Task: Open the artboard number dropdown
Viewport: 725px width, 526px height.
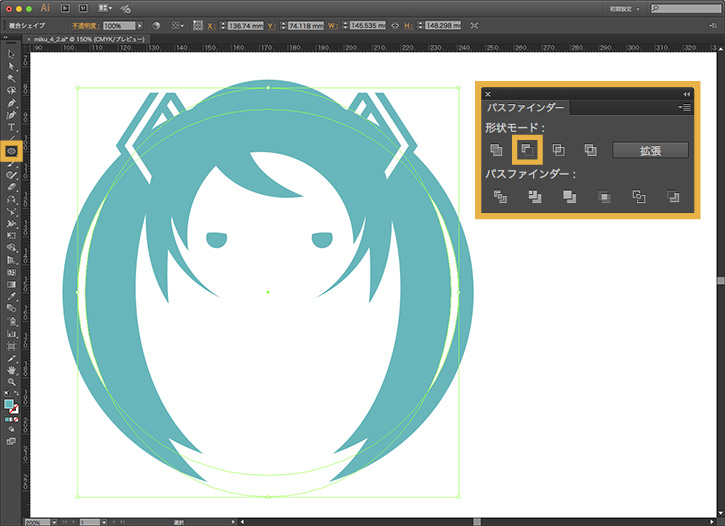Action: point(104,522)
